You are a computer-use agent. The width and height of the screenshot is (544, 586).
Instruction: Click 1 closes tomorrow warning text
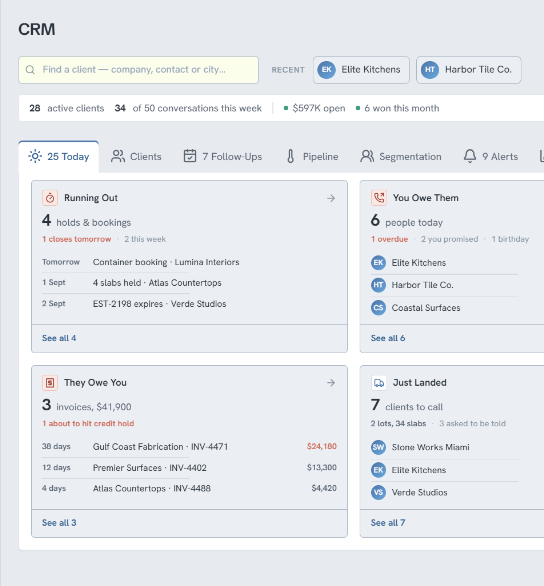coord(77,239)
